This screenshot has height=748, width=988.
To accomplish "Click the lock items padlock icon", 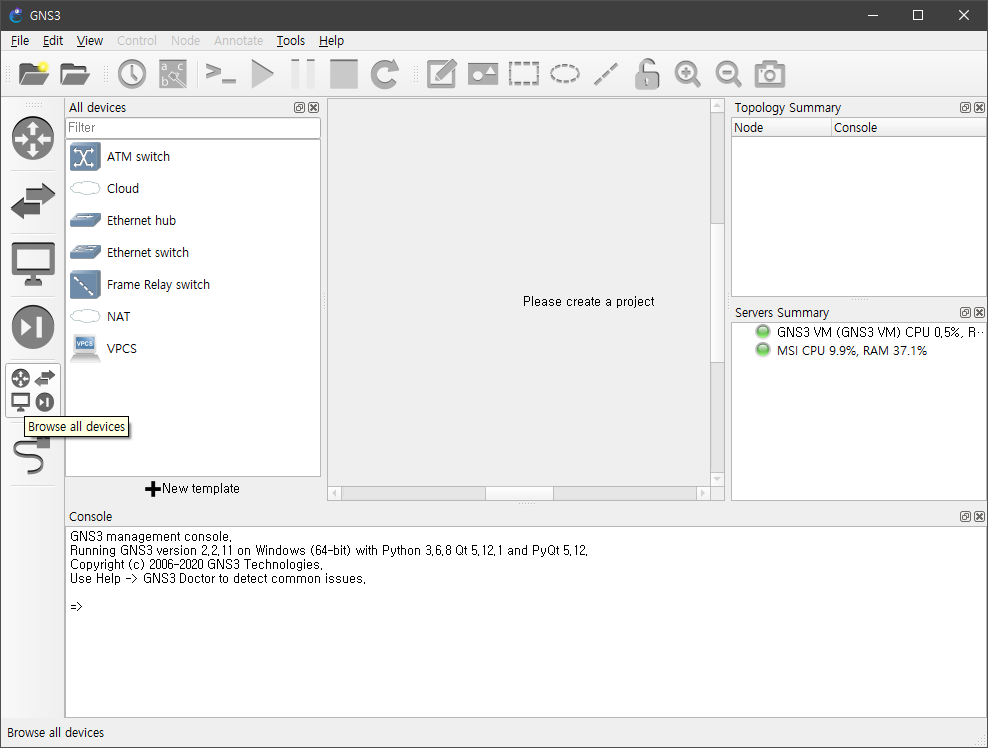I will point(646,74).
